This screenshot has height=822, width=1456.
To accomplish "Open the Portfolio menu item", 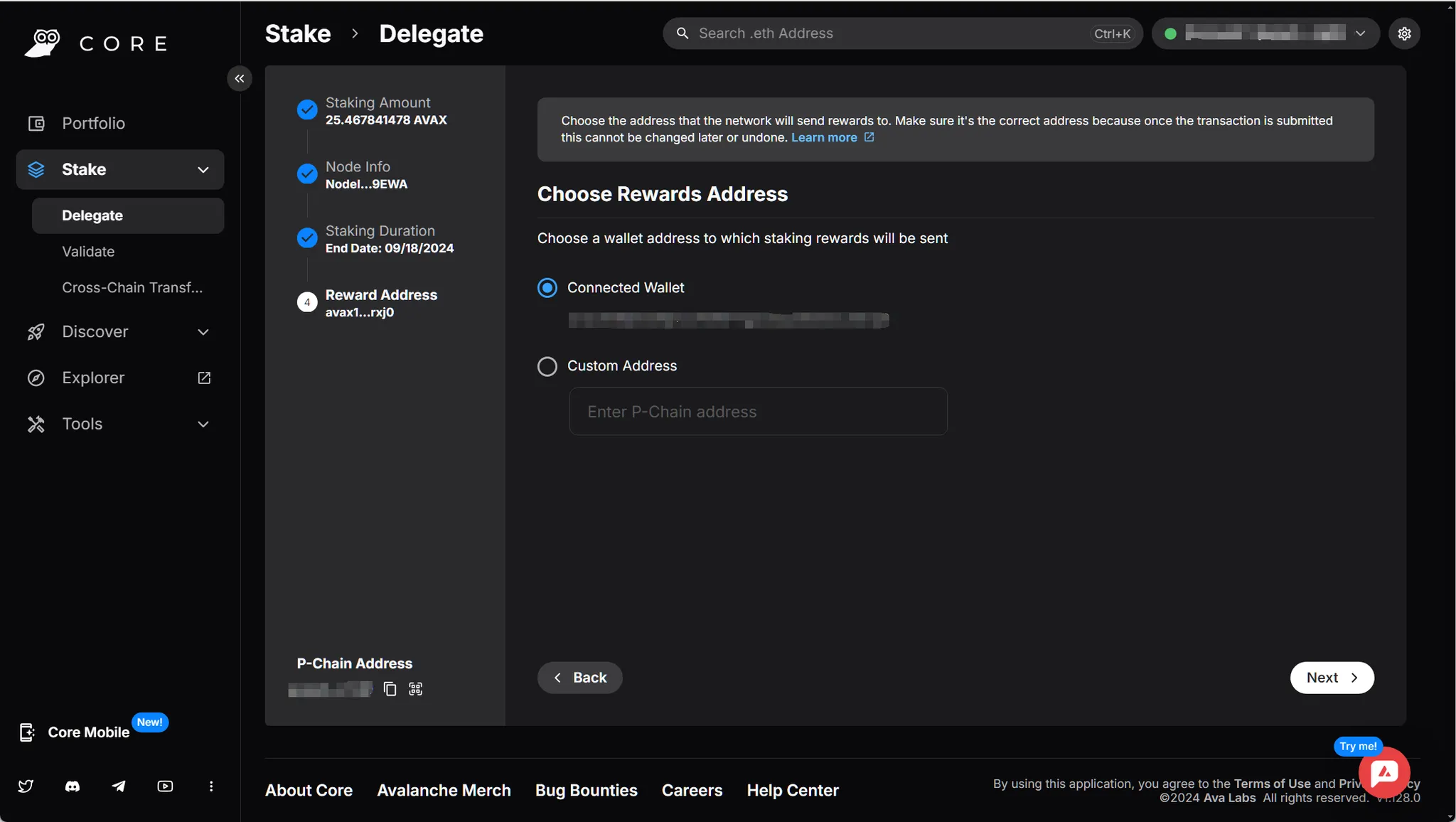I will tap(93, 124).
